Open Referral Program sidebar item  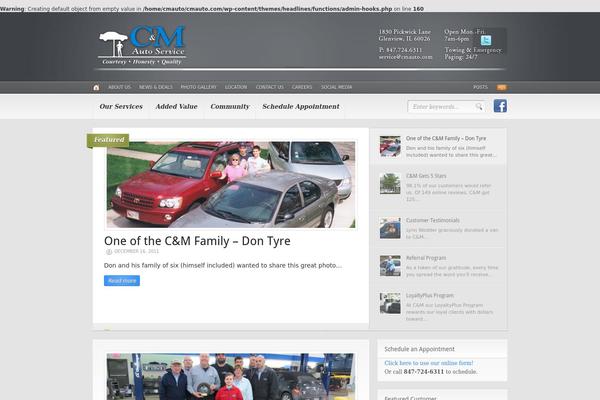[426, 258]
